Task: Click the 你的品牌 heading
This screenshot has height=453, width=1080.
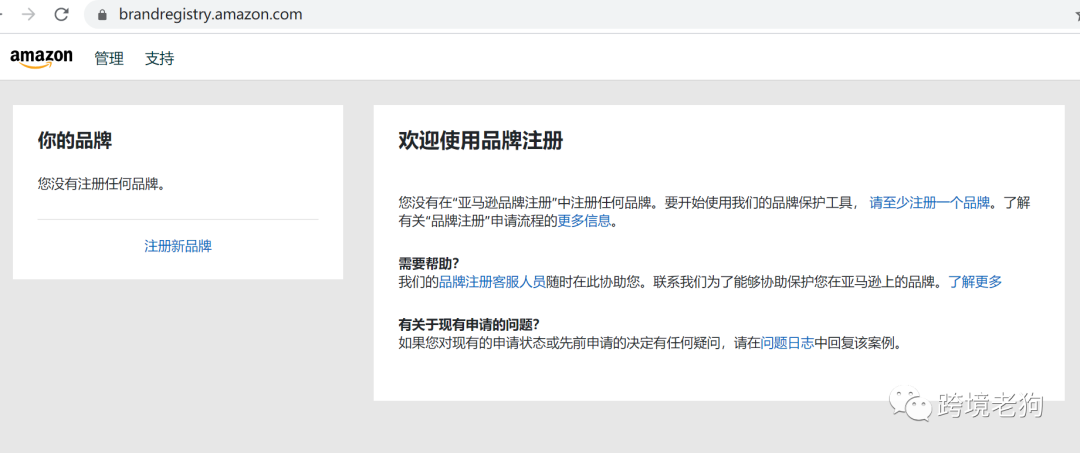Action: pos(74,141)
